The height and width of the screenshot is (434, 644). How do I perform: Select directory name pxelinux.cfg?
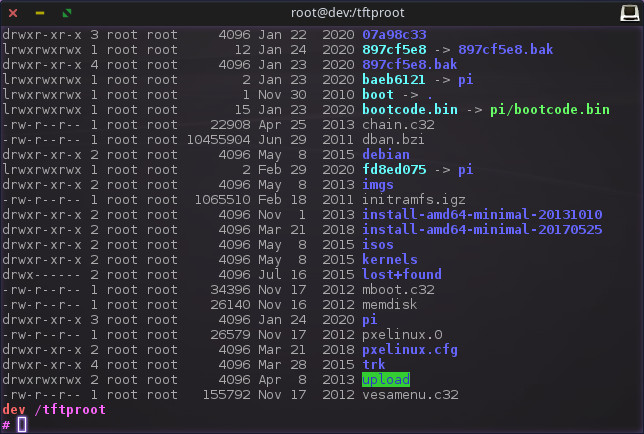[410, 350]
